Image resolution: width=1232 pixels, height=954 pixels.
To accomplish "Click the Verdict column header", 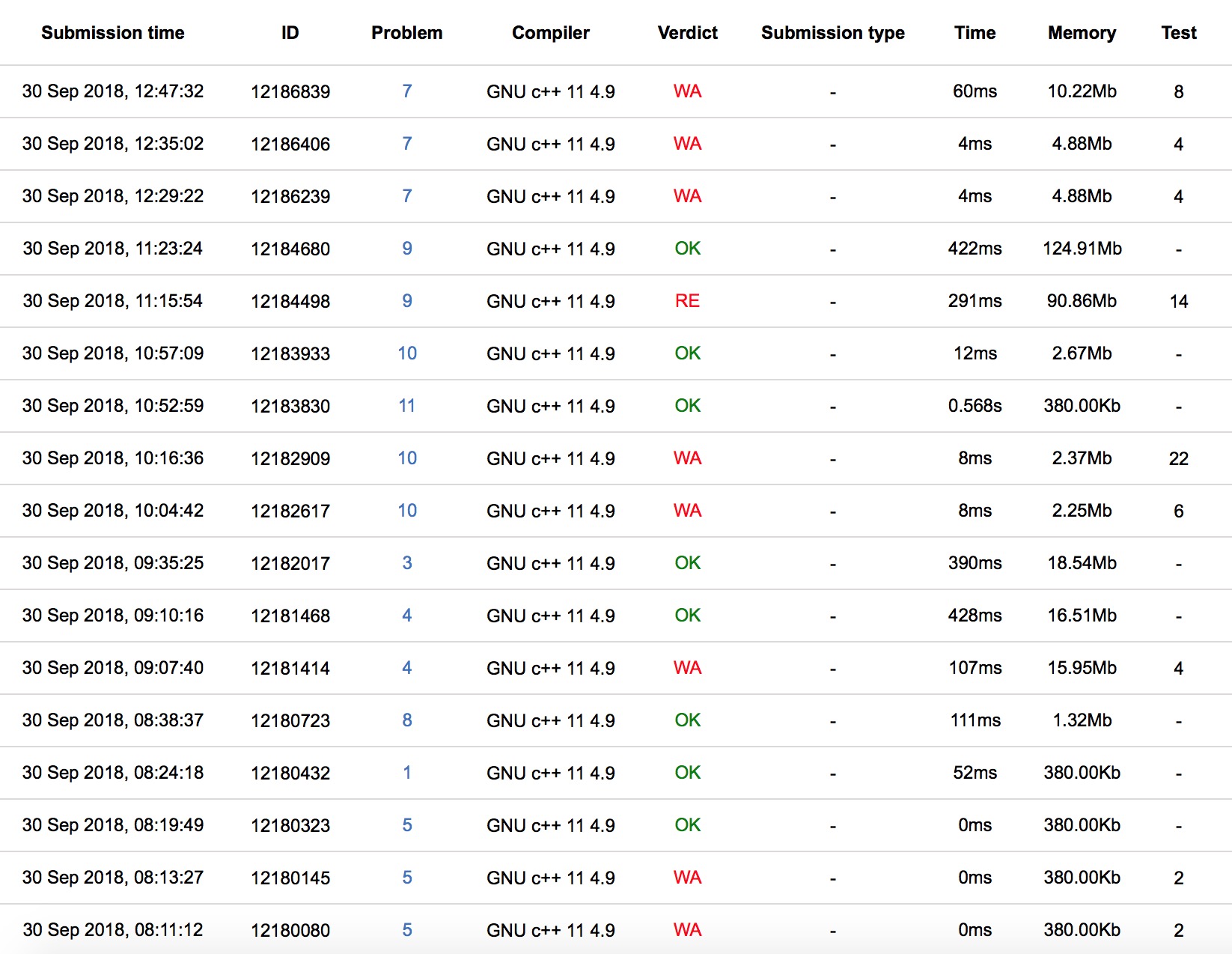I will (x=687, y=33).
